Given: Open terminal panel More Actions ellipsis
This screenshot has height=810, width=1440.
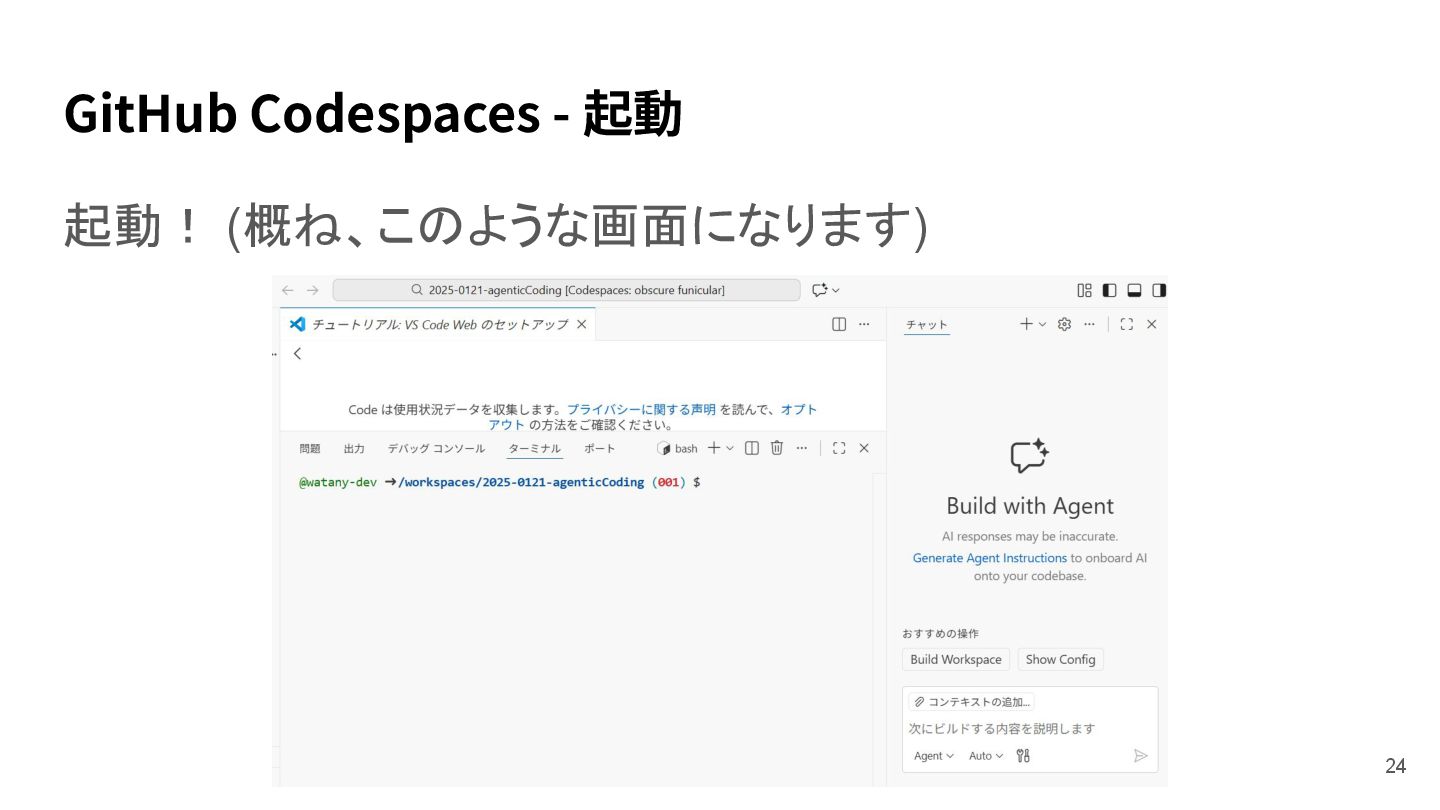Looking at the screenshot, I should click(x=801, y=448).
